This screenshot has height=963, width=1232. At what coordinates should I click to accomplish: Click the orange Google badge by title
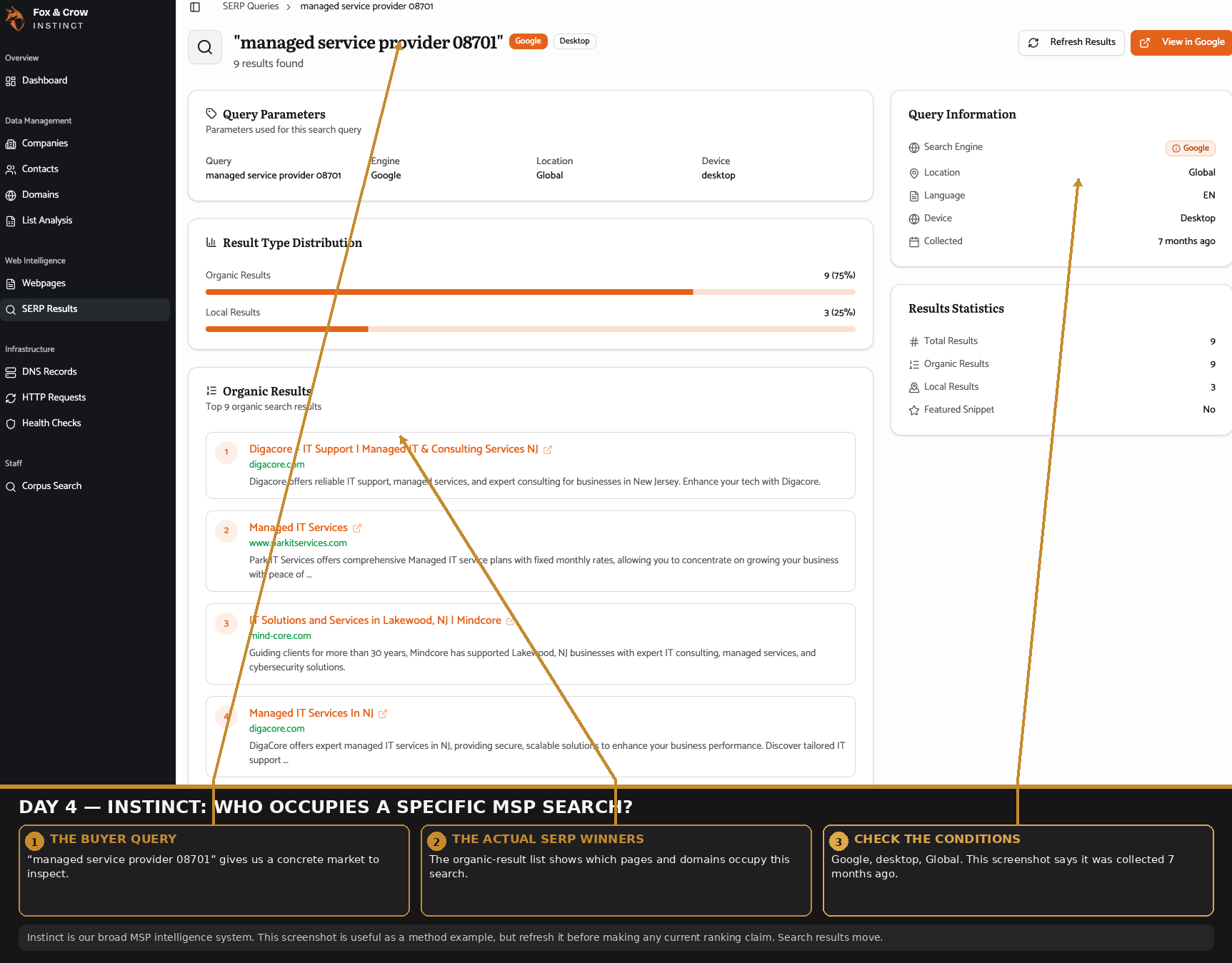click(529, 41)
